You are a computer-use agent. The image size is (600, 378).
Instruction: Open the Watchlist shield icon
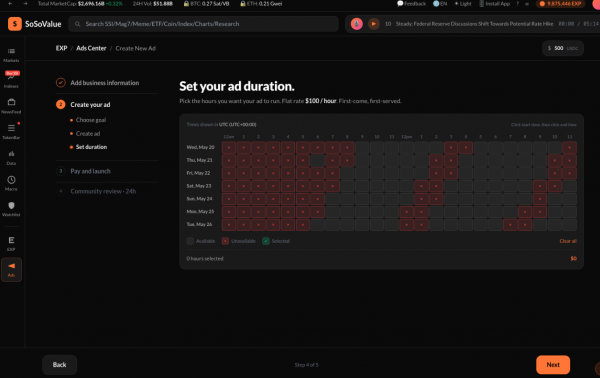pos(11,205)
